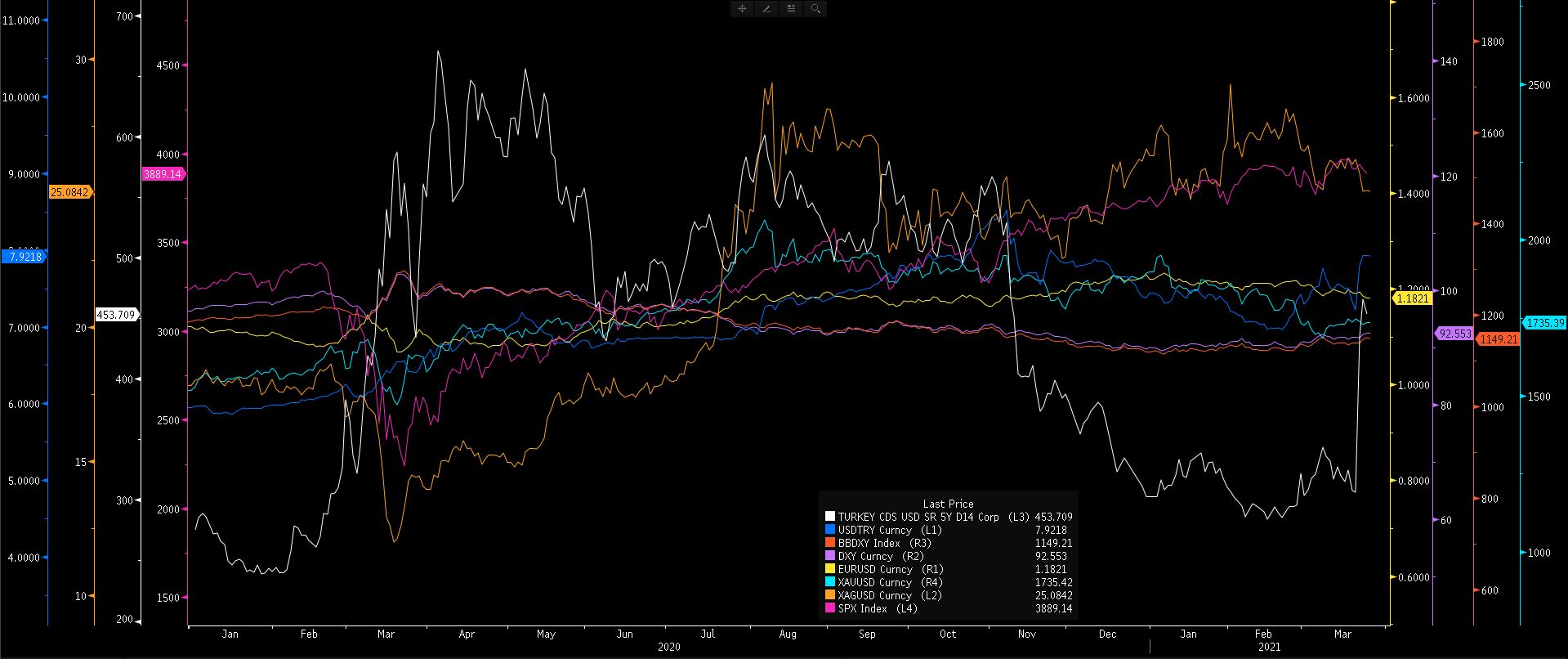
Task: Click blue USDTRY legend color swatch
Action: pos(830,530)
